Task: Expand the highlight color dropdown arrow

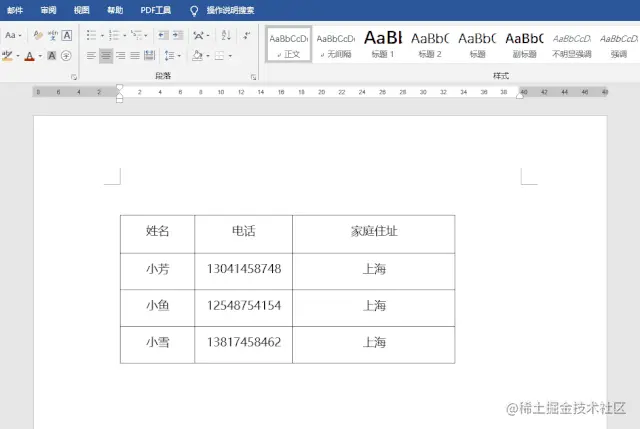Action: 18,56
